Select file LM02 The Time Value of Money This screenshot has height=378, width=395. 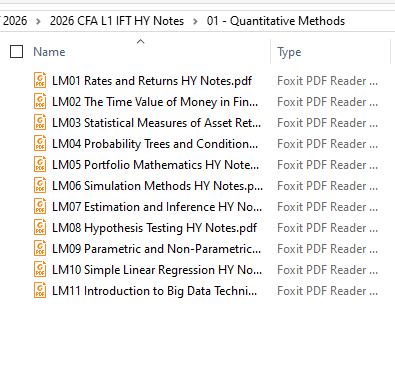pyautogui.click(x=155, y=102)
